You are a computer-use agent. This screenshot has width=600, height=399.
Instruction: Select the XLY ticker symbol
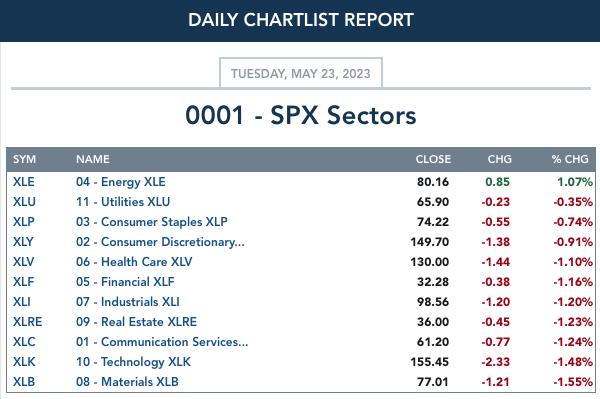tap(23, 242)
